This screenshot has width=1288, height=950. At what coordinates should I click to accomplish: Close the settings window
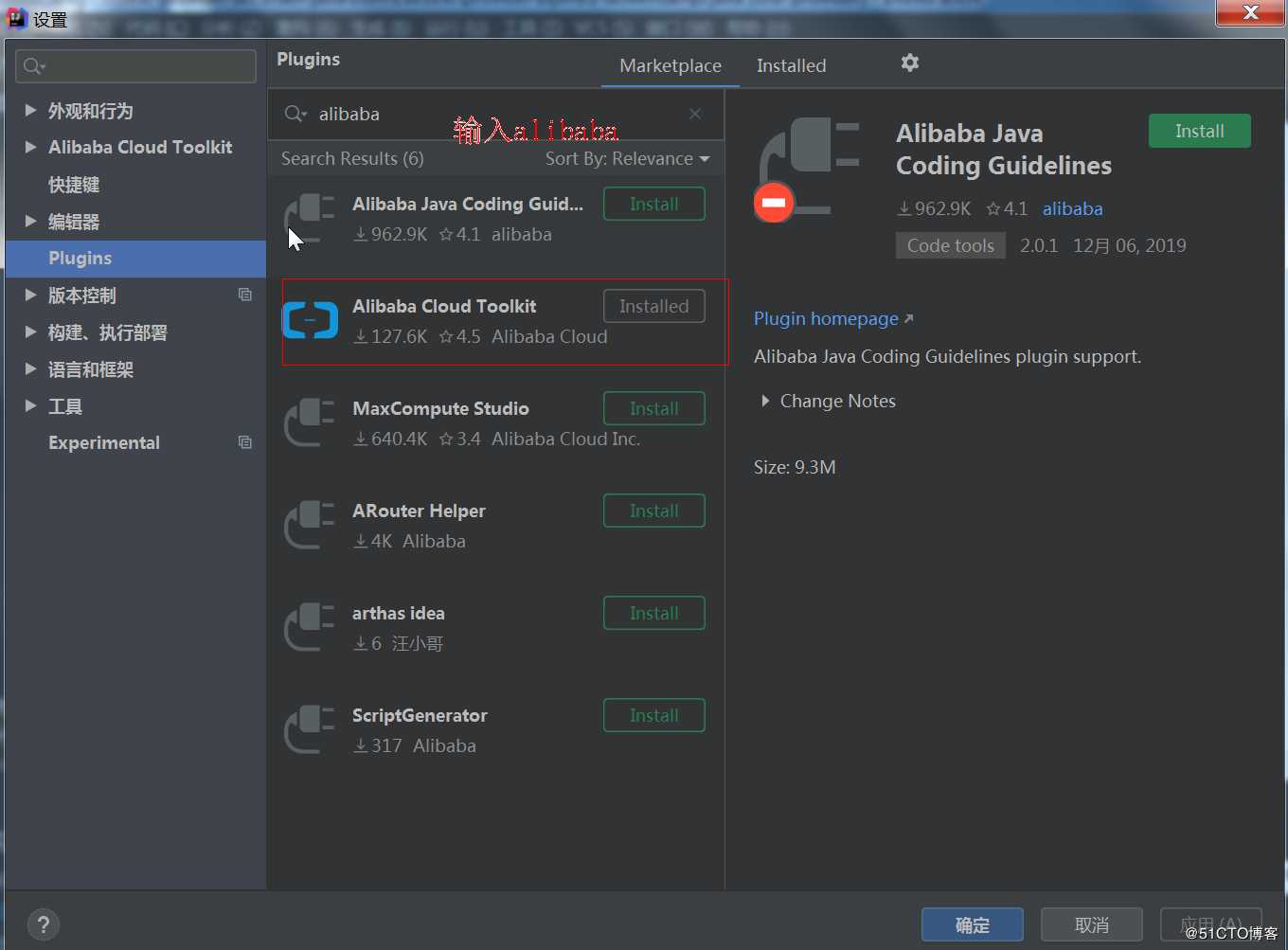click(1250, 12)
